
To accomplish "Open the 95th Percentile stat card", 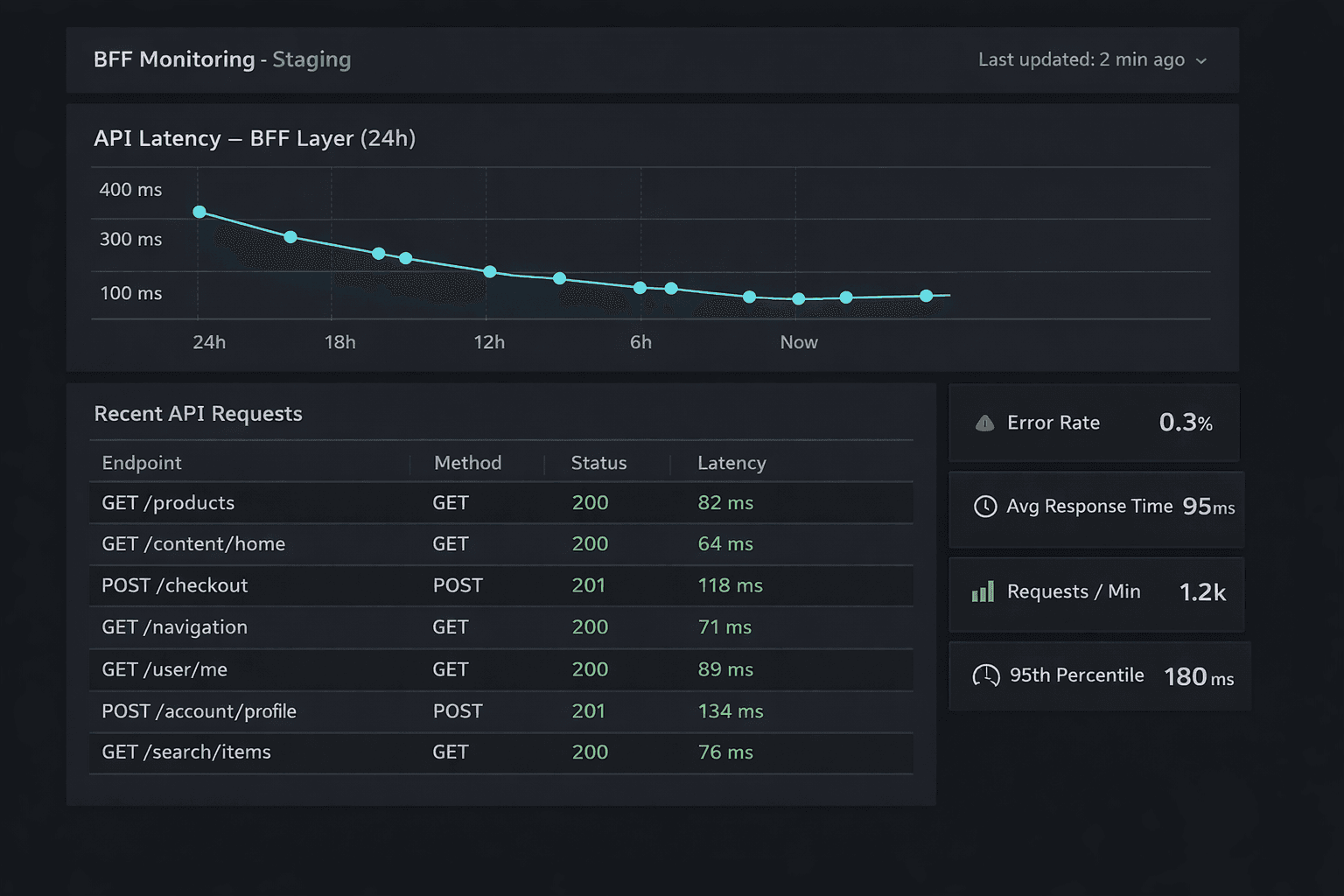I will (1098, 675).
